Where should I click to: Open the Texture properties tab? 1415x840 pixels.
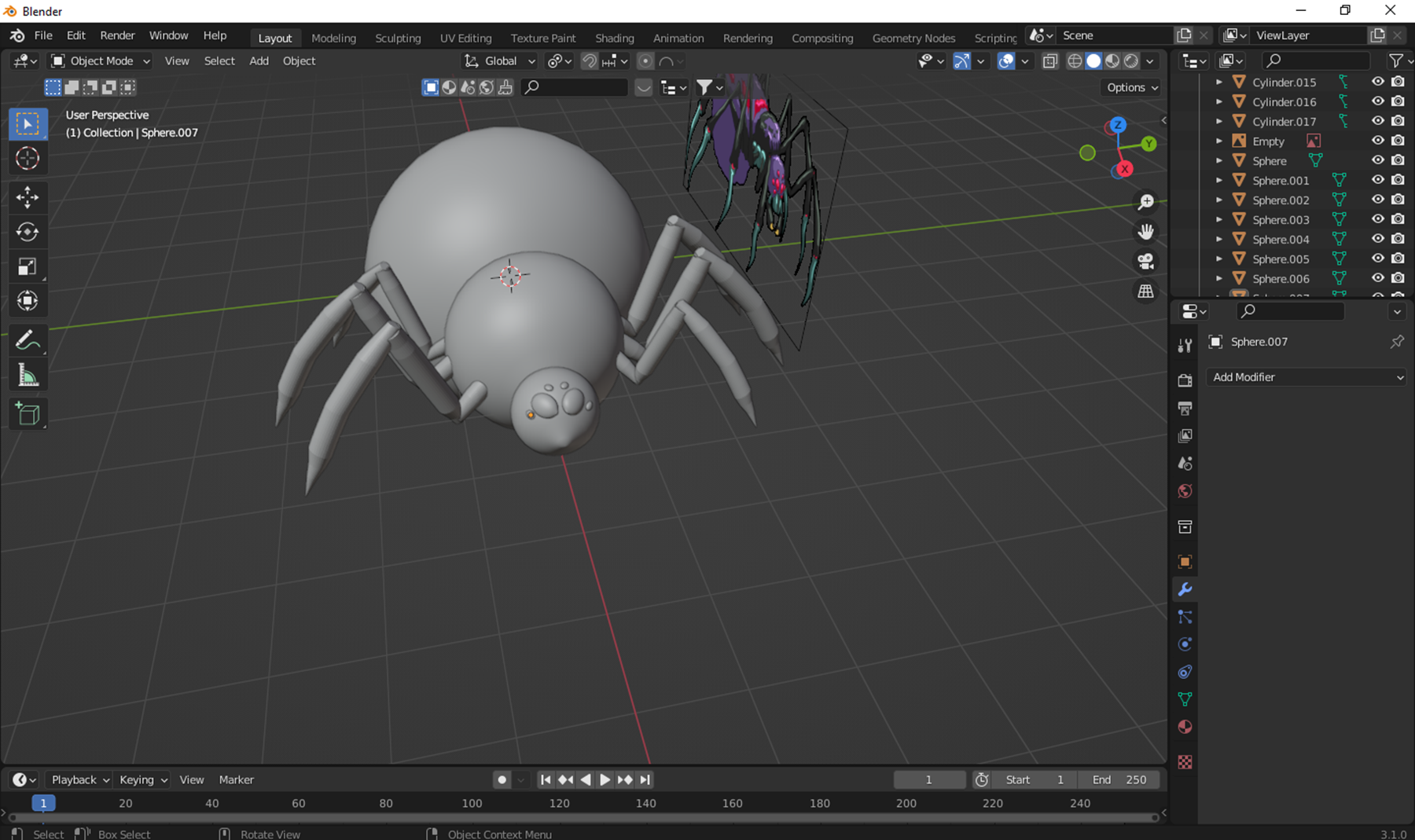click(x=1185, y=762)
